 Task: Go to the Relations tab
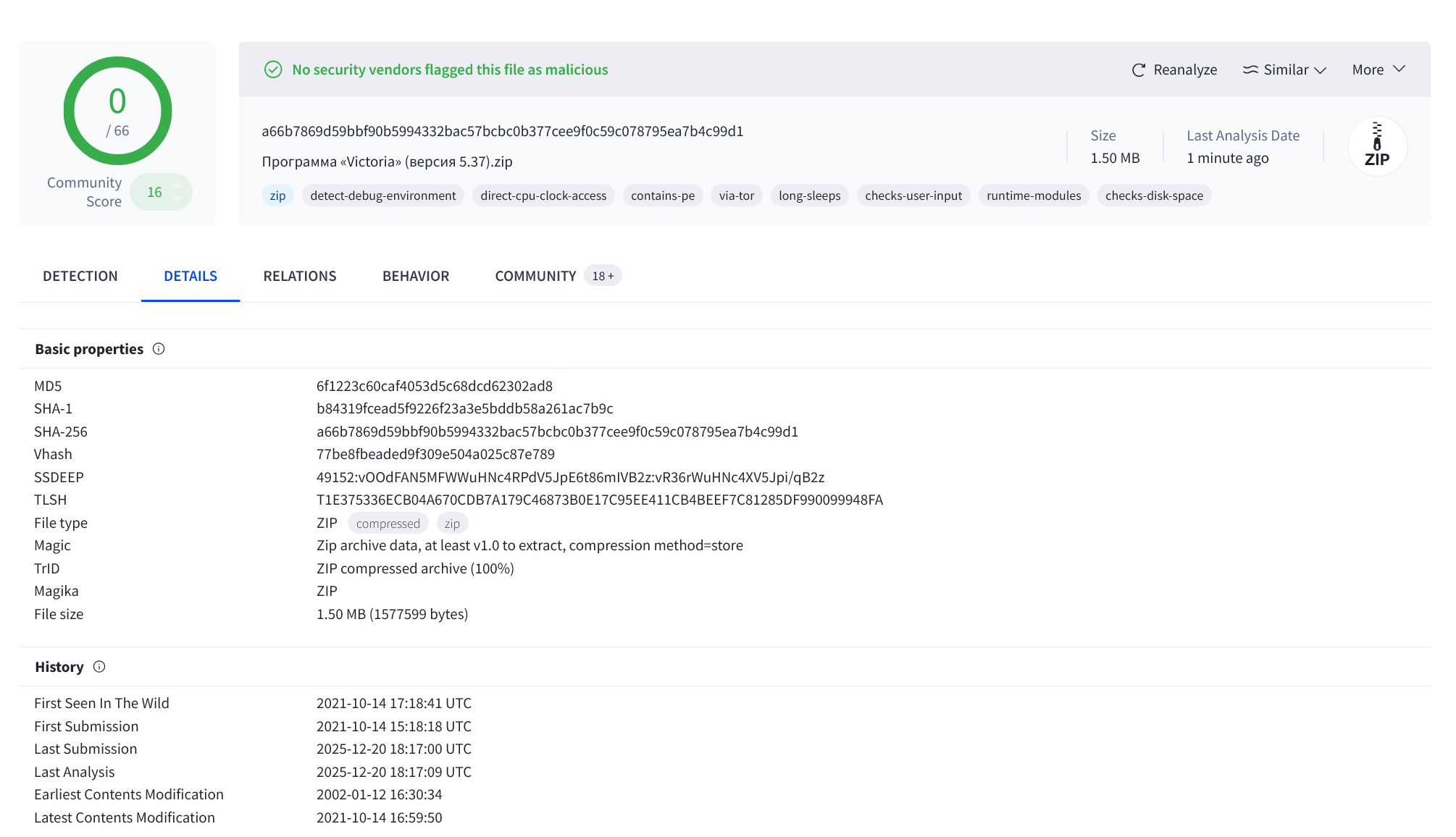[x=299, y=276]
